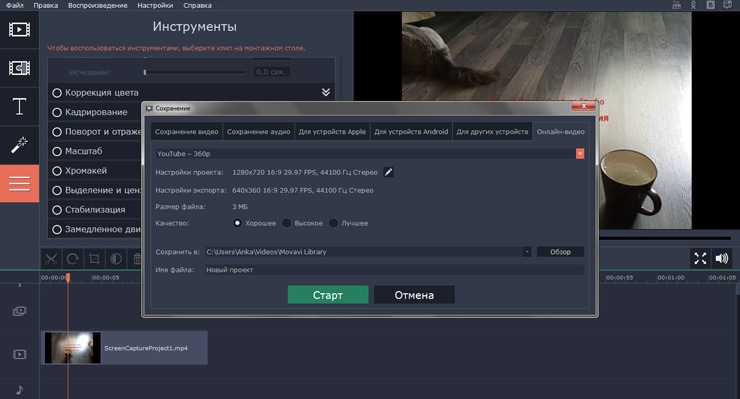Switch to Сохранение аудио tab
The width and height of the screenshot is (740, 399).
(x=259, y=132)
